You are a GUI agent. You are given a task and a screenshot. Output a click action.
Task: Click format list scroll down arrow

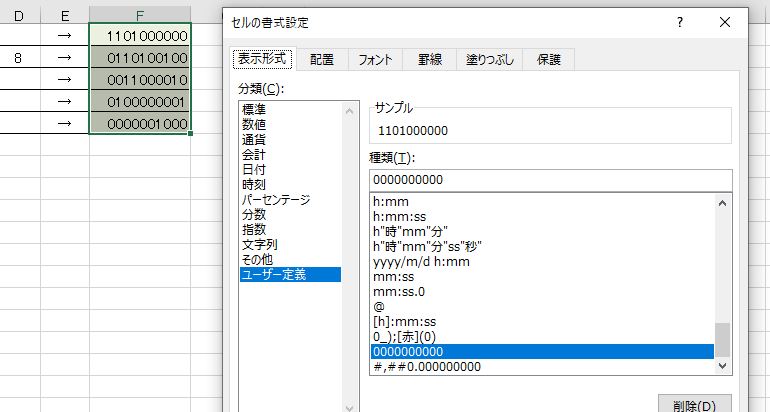pos(722,365)
